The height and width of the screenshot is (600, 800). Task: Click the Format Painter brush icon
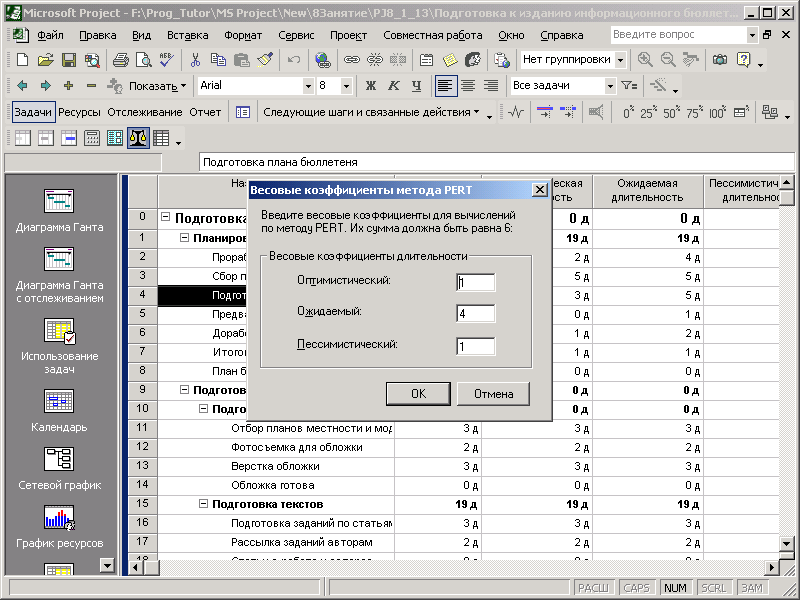coord(264,60)
